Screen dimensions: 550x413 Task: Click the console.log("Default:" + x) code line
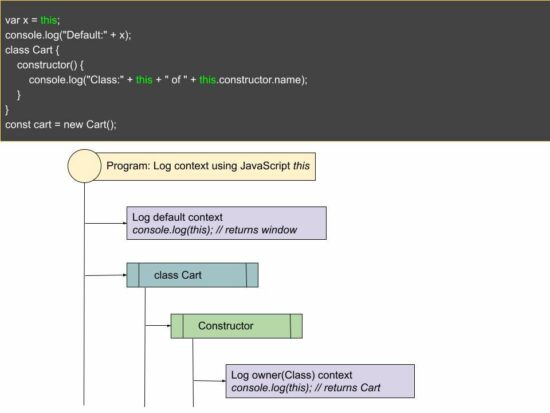click(68, 35)
